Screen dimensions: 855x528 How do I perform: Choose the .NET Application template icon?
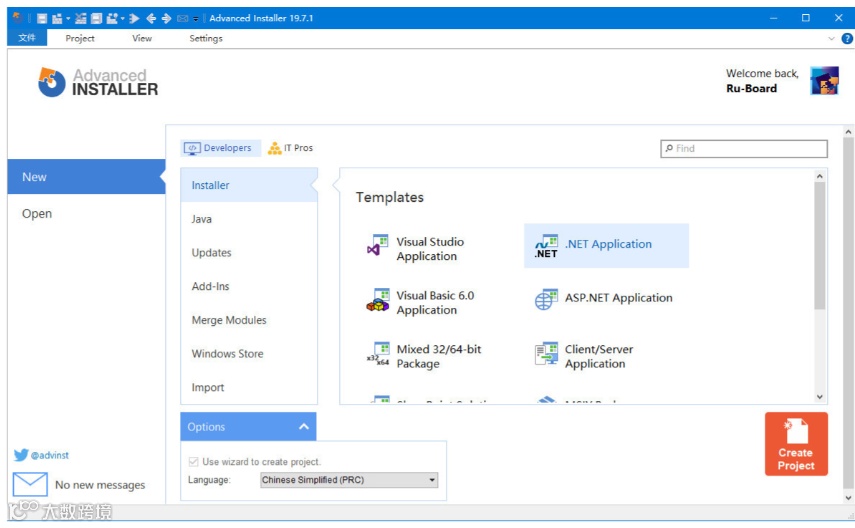click(546, 246)
